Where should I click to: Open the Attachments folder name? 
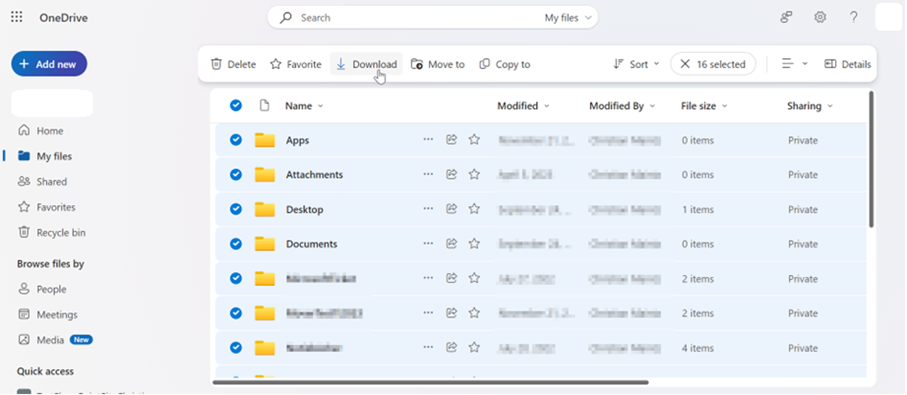(x=314, y=175)
